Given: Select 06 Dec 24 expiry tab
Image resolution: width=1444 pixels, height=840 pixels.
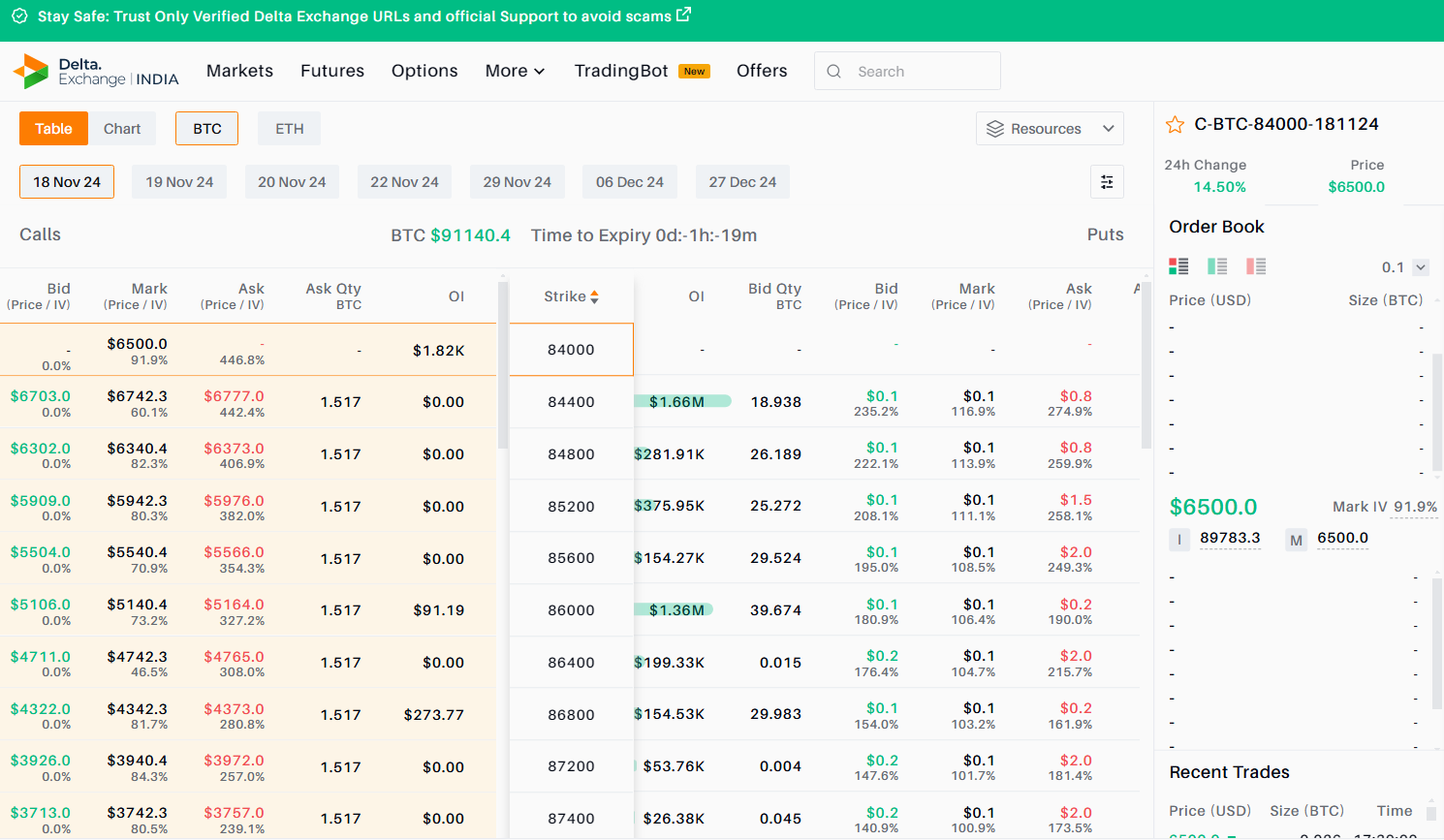Looking at the screenshot, I should pos(630,182).
